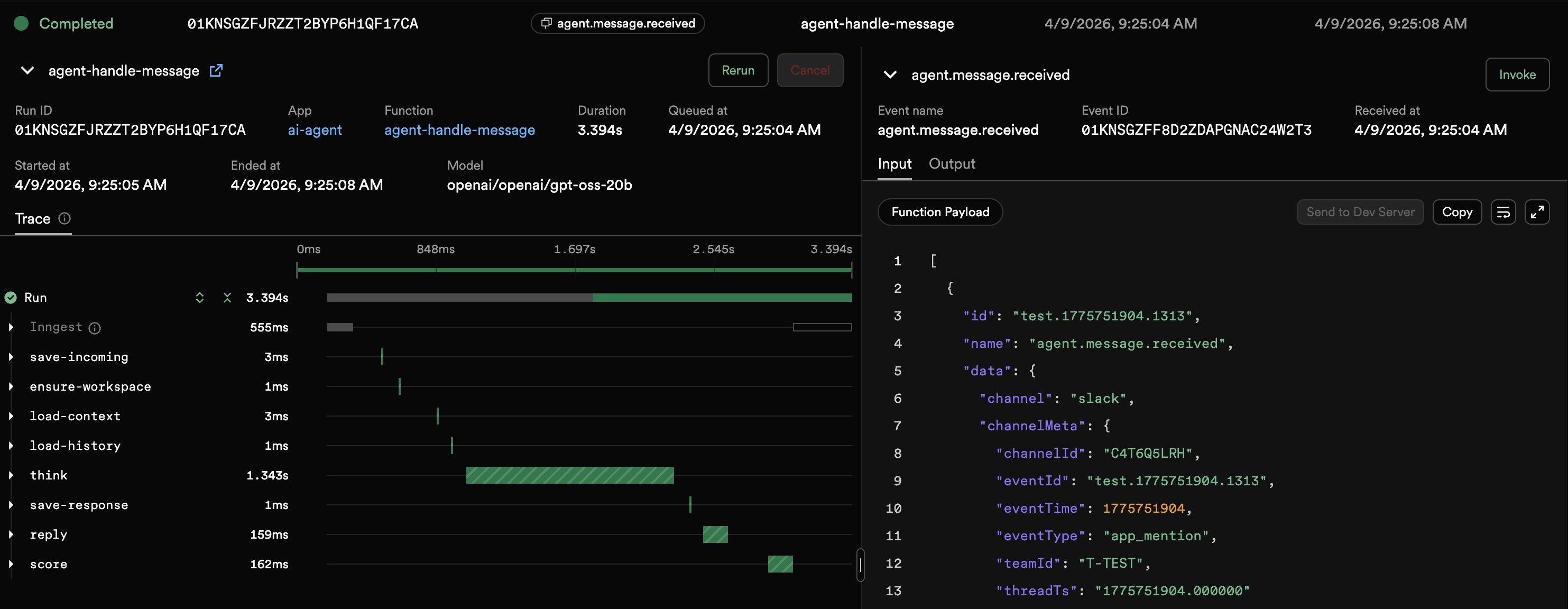
Task: Expand the save-incoming step
Action: [11, 357]
